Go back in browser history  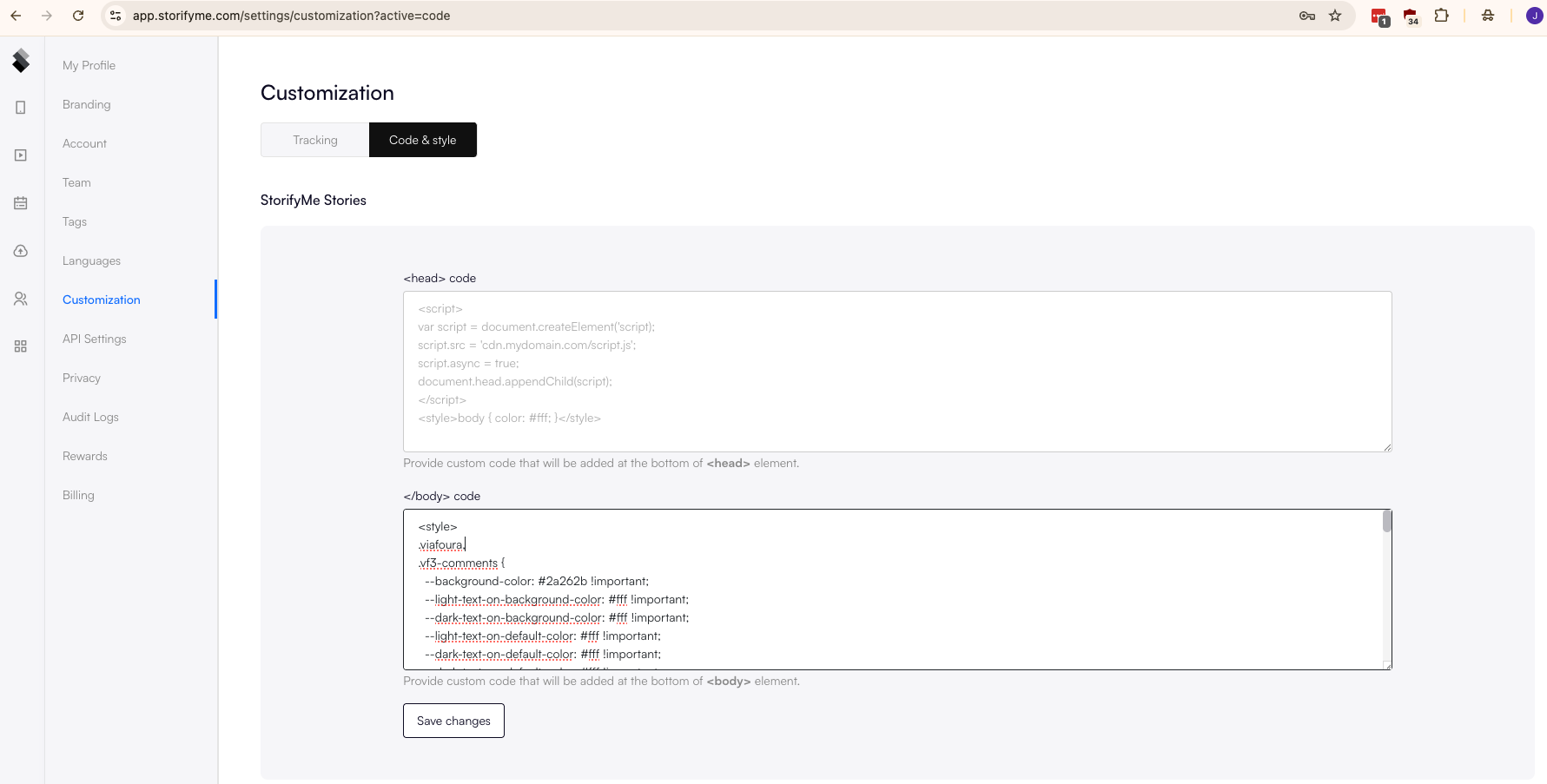pos(16,16)
